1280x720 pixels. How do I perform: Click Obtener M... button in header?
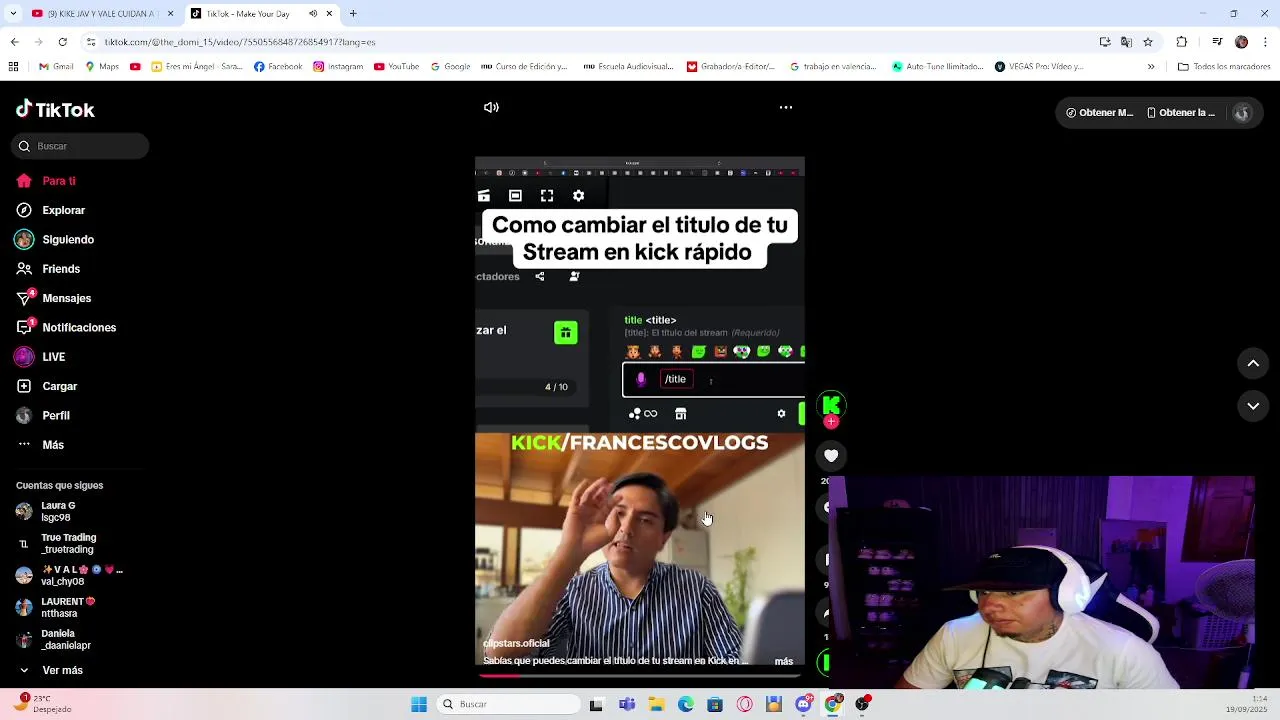pyautogui.click(x=1099, y=113)
